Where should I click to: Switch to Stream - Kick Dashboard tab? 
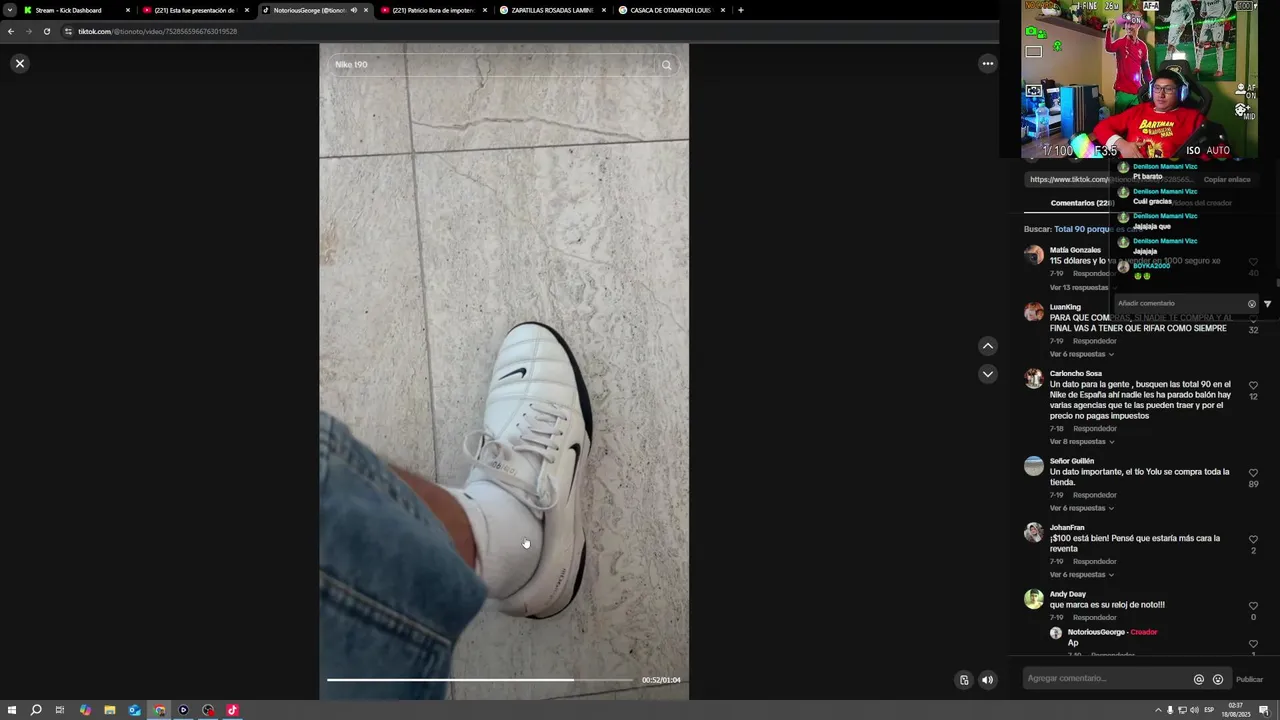76,10
